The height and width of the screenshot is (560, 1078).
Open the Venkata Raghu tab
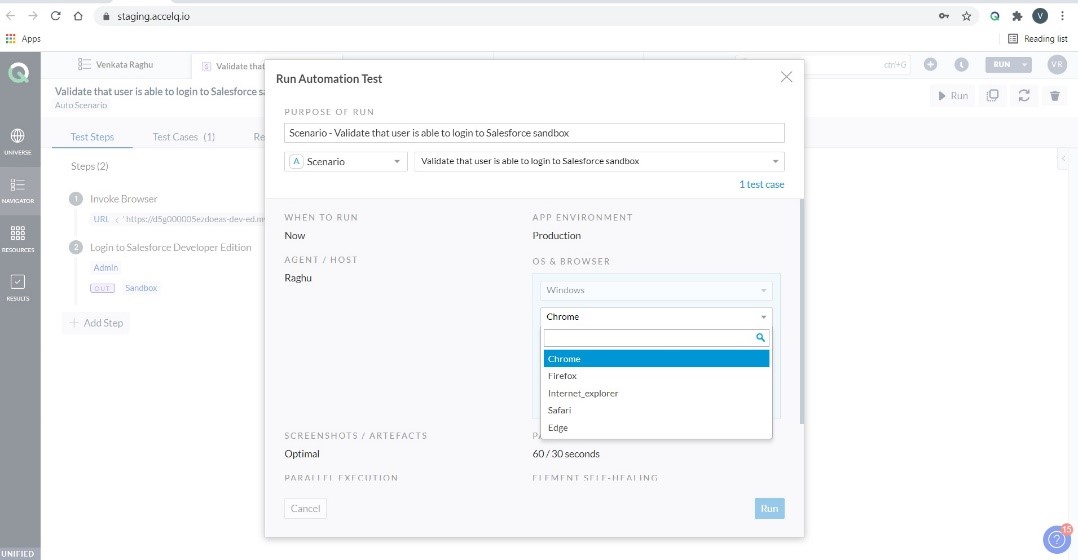(116, 65)
